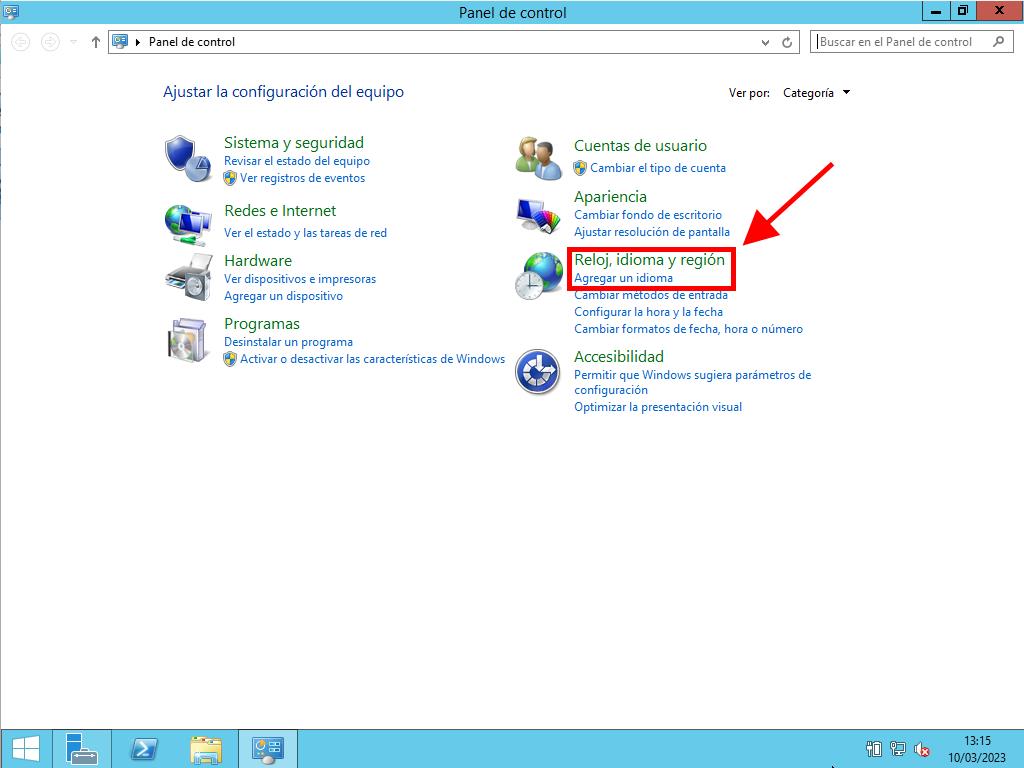Viewport: 1024px width, 768px height.
Task: Open the Redes e Internet globe icon
Action: pos(188,224)
